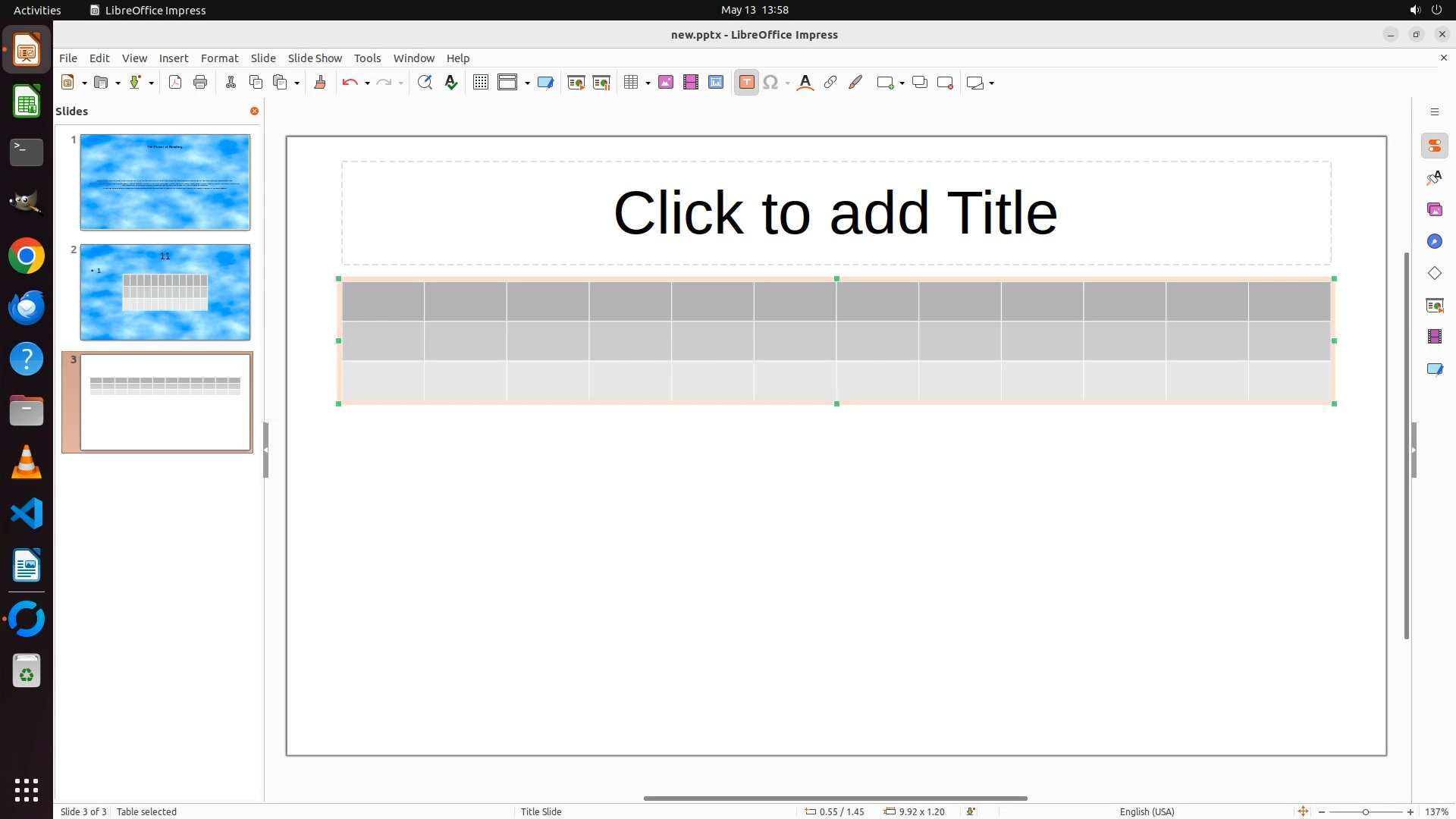Click the Spelling check icon
Viewport: 1456px width, 819px height.
(451, 83)
